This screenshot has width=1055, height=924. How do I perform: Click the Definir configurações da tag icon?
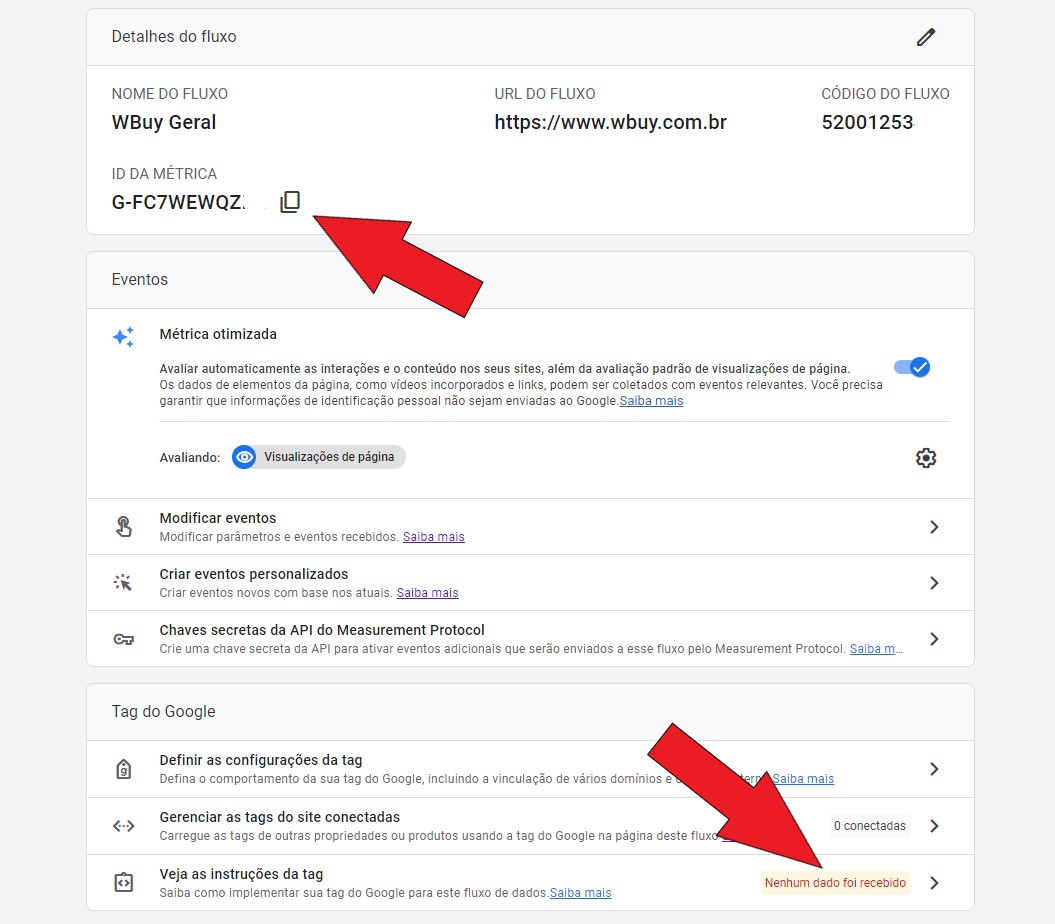tap(124, 769)
